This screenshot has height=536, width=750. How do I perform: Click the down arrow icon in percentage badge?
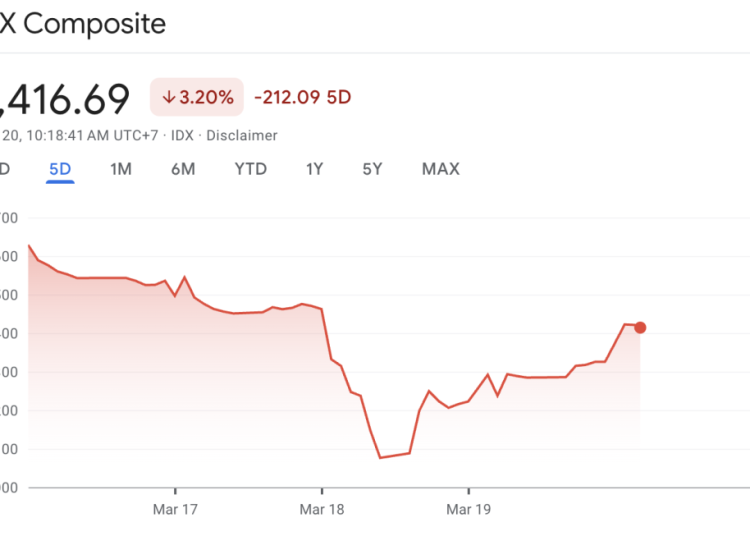coord(169,97)
